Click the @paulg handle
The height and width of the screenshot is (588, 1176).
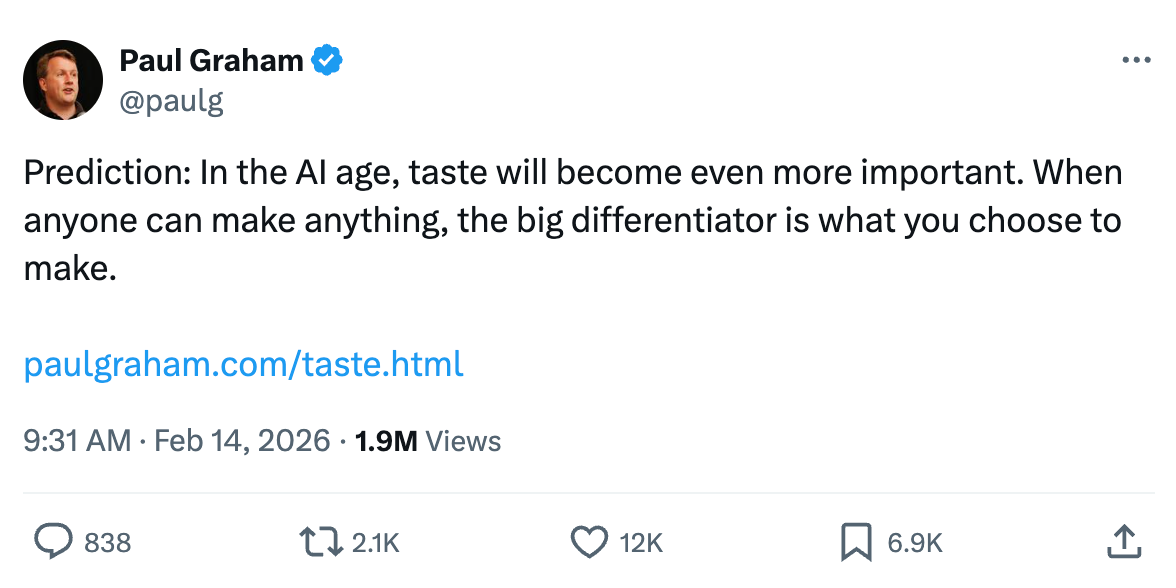[173, 100]
